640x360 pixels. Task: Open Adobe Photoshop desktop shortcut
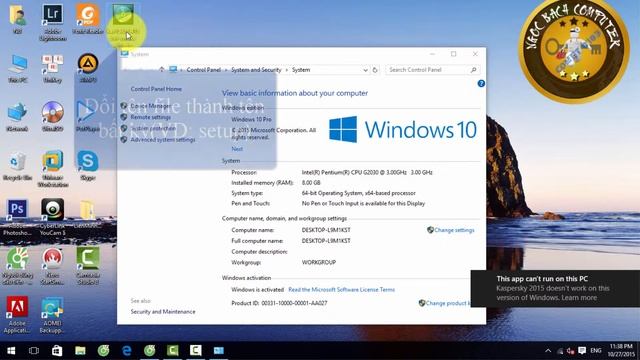click(17, 217)
